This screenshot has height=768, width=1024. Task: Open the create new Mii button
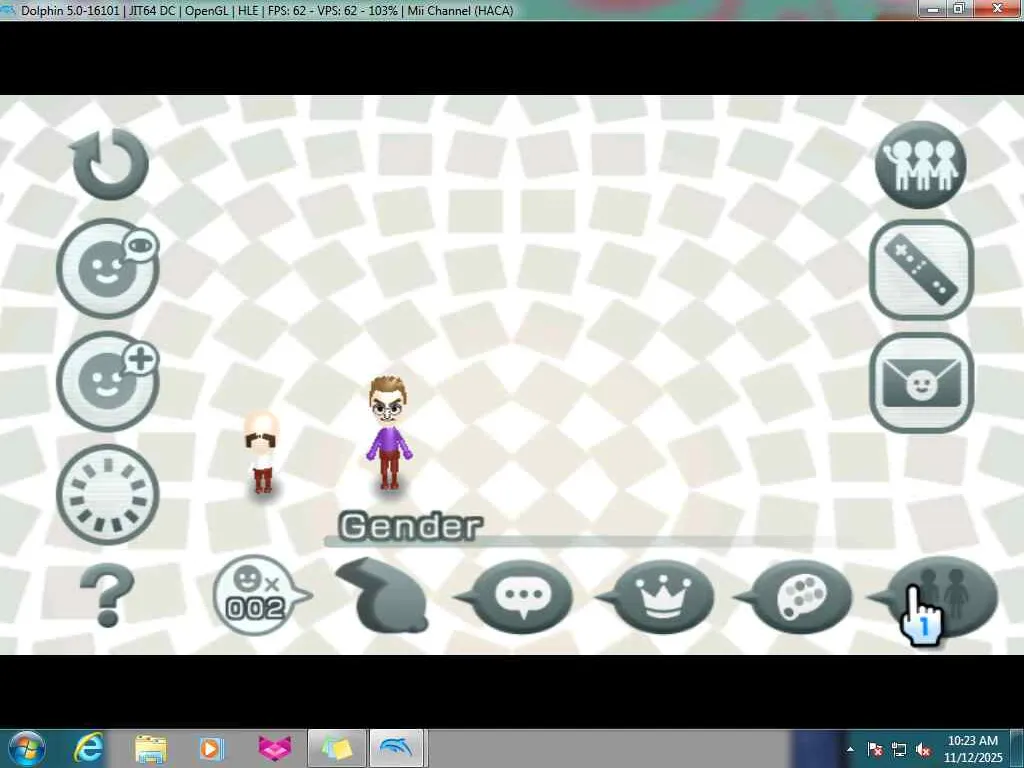tap(108, 381)
